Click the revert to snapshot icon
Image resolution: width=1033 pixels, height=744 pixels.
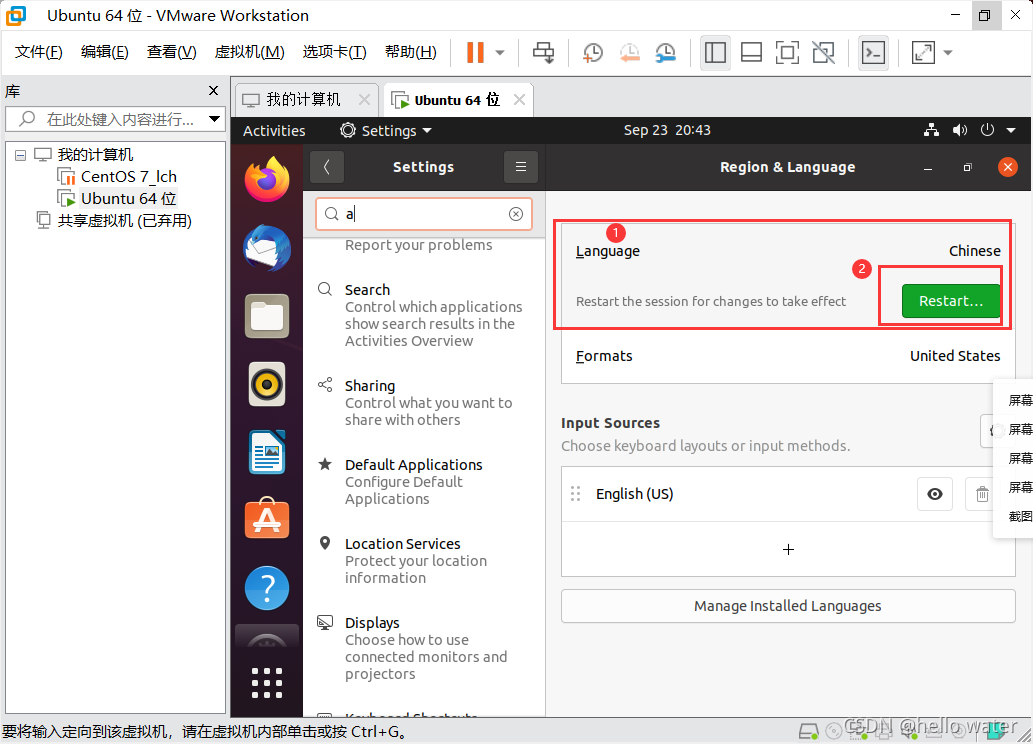pyautogui.click(x=630, y=53)
